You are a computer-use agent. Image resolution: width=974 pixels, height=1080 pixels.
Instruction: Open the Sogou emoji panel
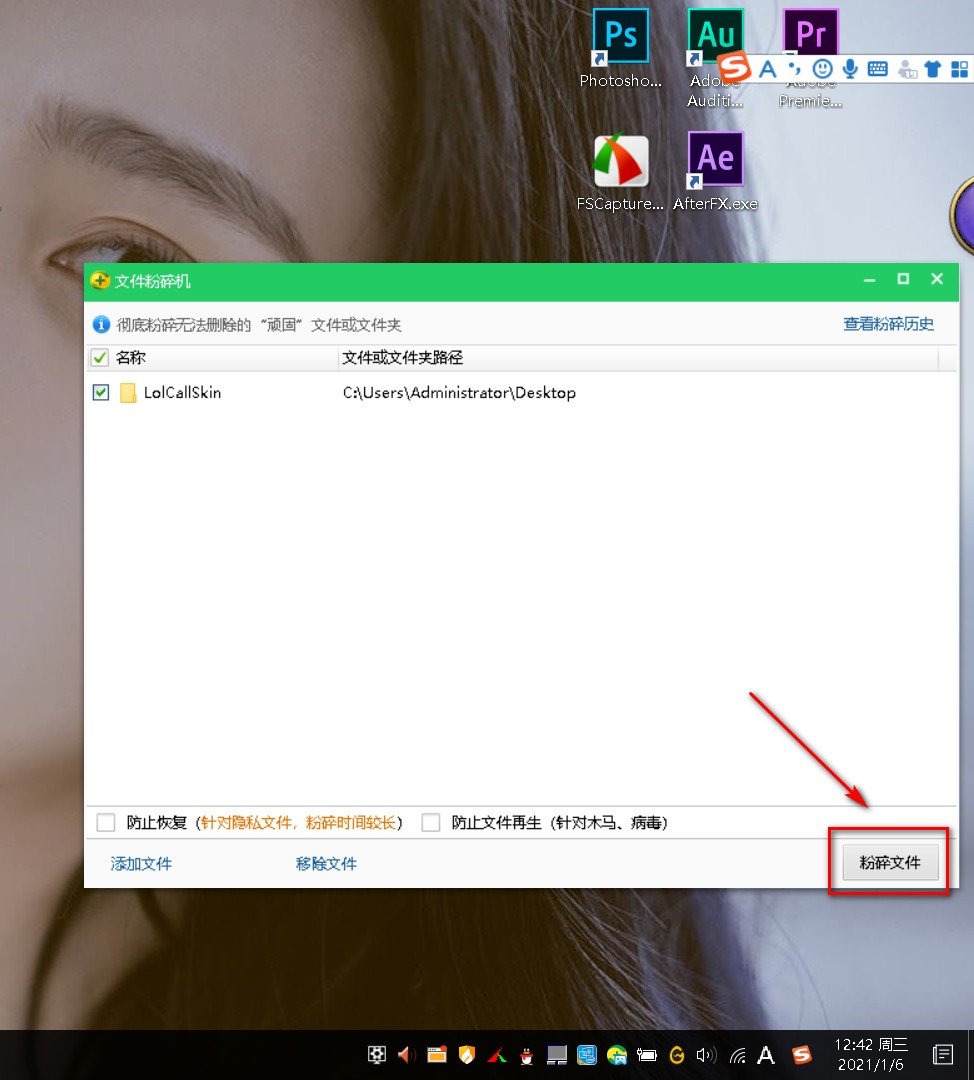pos(822,70)
